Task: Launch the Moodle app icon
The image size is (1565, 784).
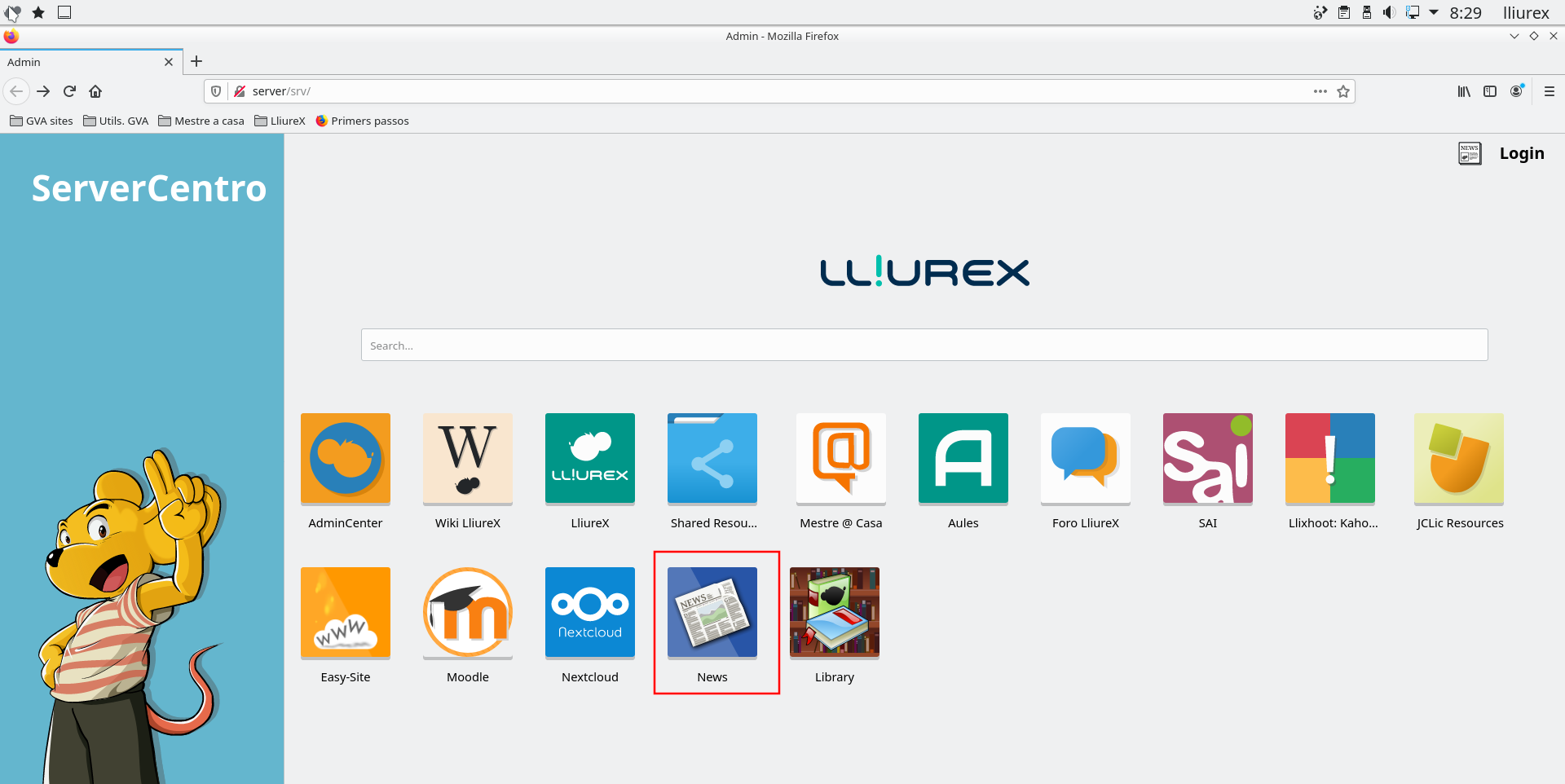Action: (467, 612)
